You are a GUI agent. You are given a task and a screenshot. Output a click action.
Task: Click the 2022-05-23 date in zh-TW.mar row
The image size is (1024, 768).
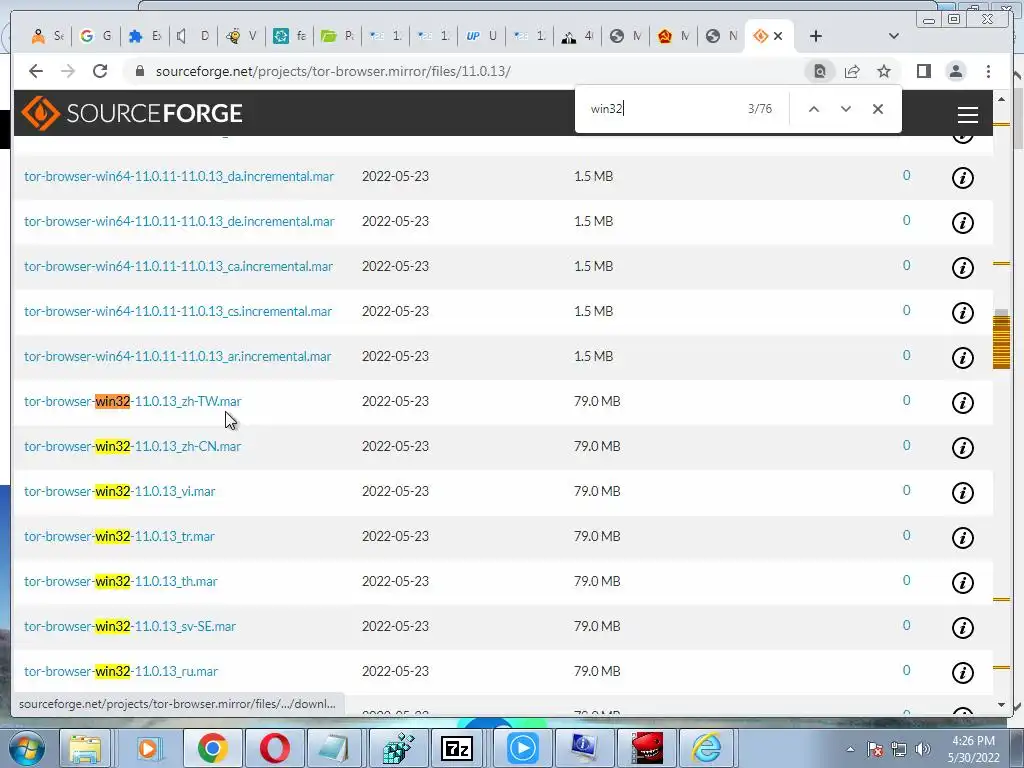pyautogui.click(x=395, y=401)
